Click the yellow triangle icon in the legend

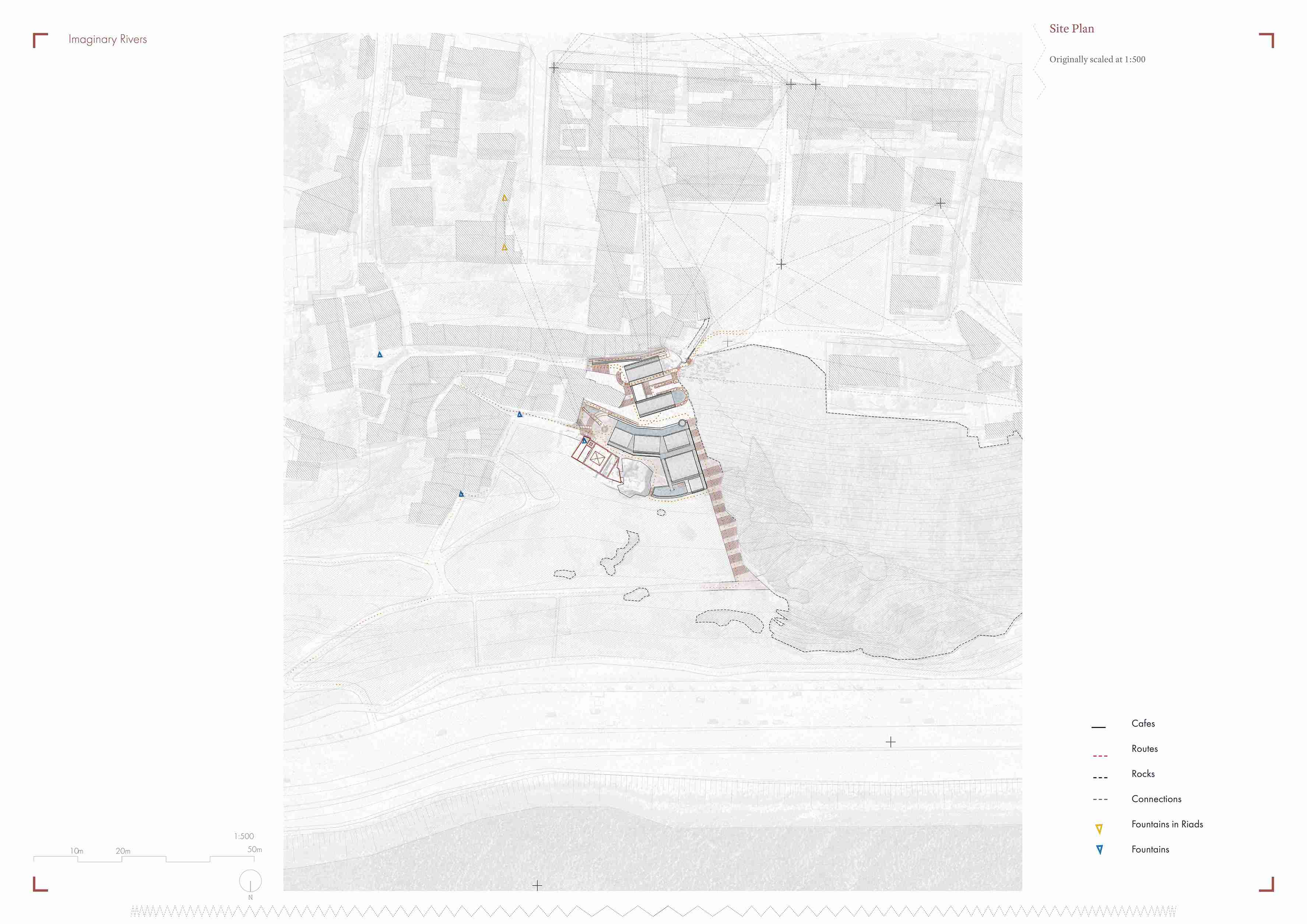pos(1099,829)
